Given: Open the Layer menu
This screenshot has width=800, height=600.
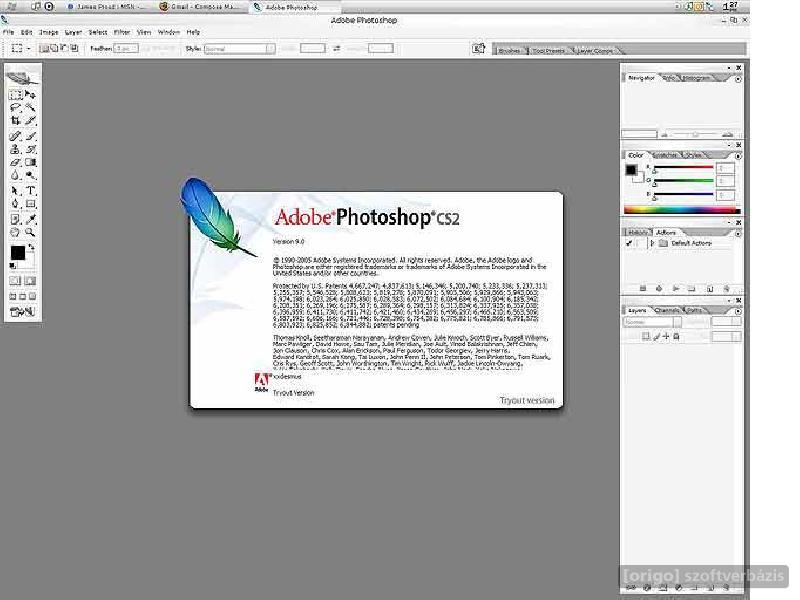Looking at the screenshot, I should click(x=73, y=32).
